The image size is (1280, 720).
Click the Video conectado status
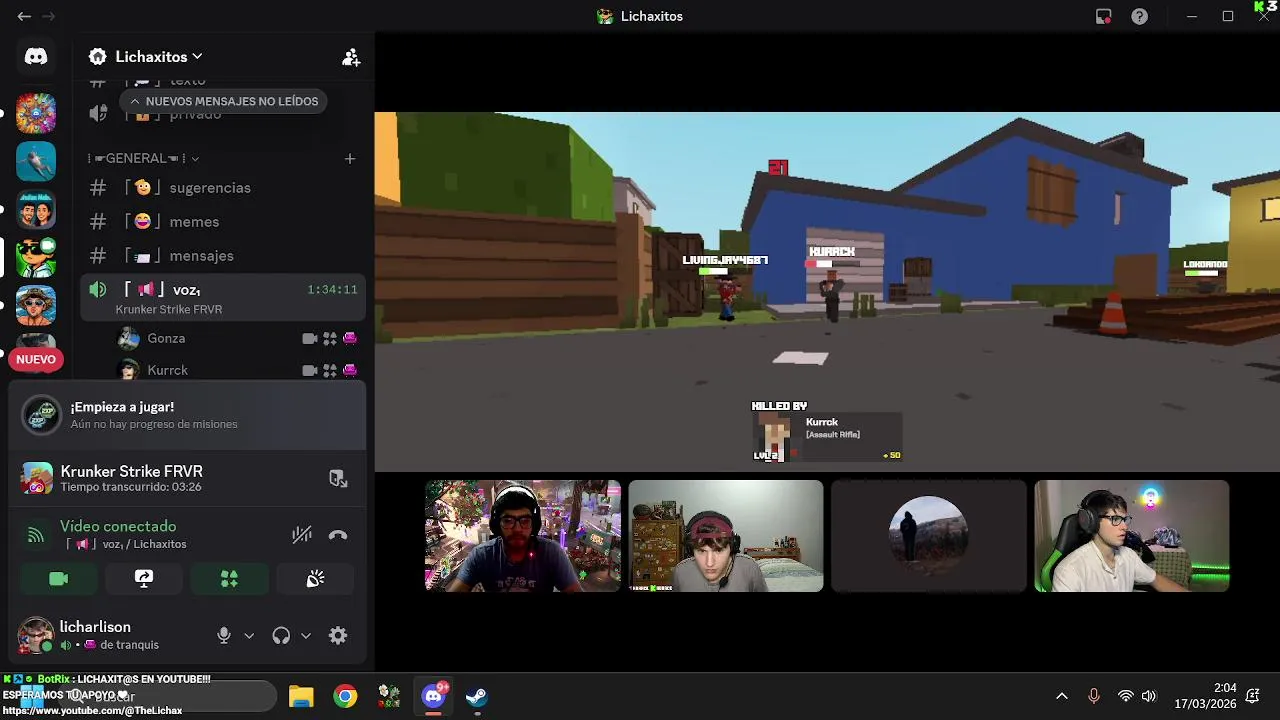(x=118, y=526)
